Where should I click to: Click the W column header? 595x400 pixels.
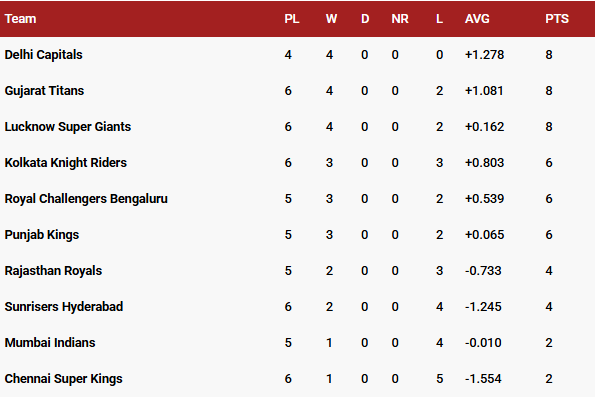[331, 19]
